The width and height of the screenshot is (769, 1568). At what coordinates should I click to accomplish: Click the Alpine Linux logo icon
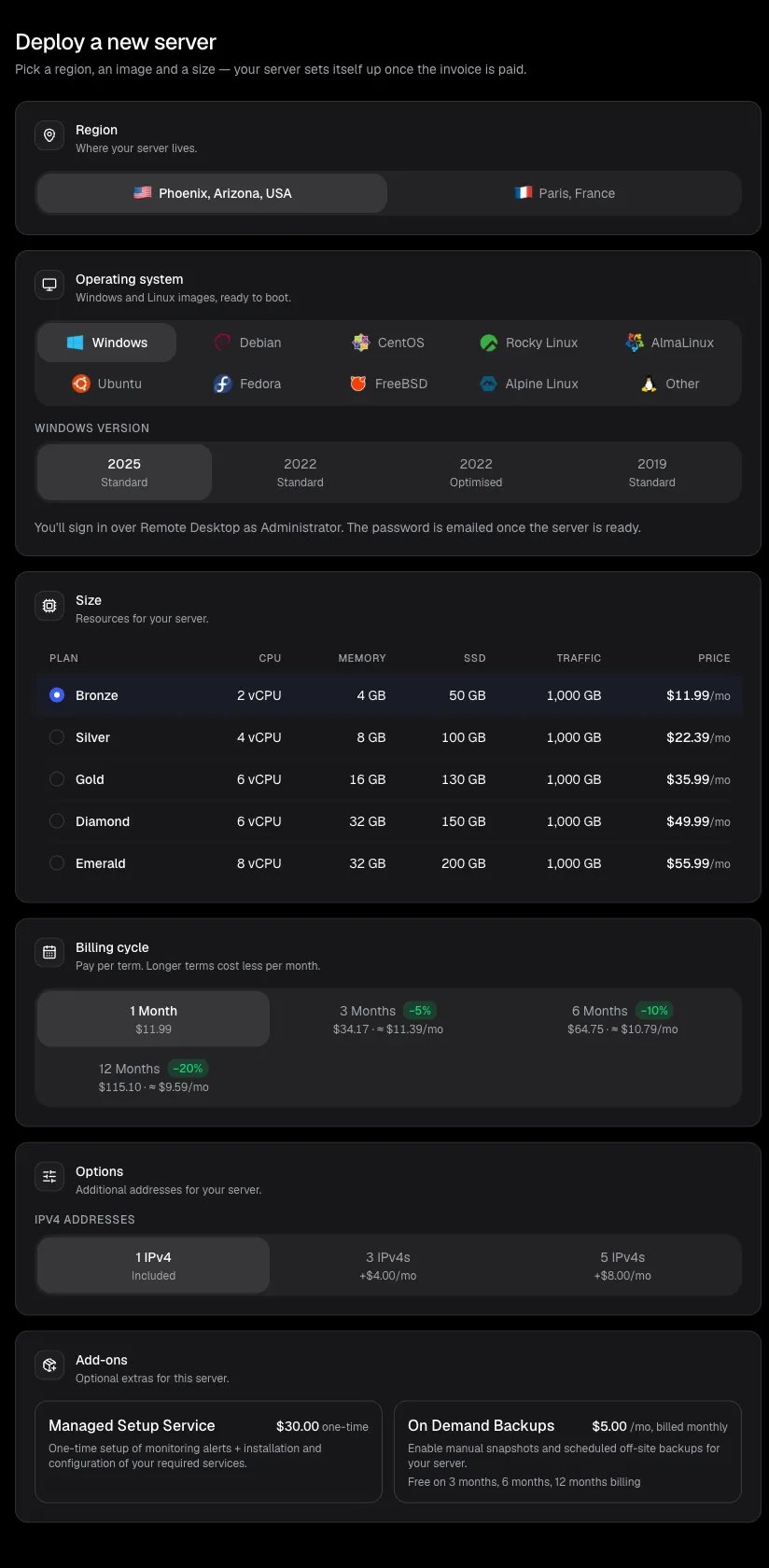point(488,384)
